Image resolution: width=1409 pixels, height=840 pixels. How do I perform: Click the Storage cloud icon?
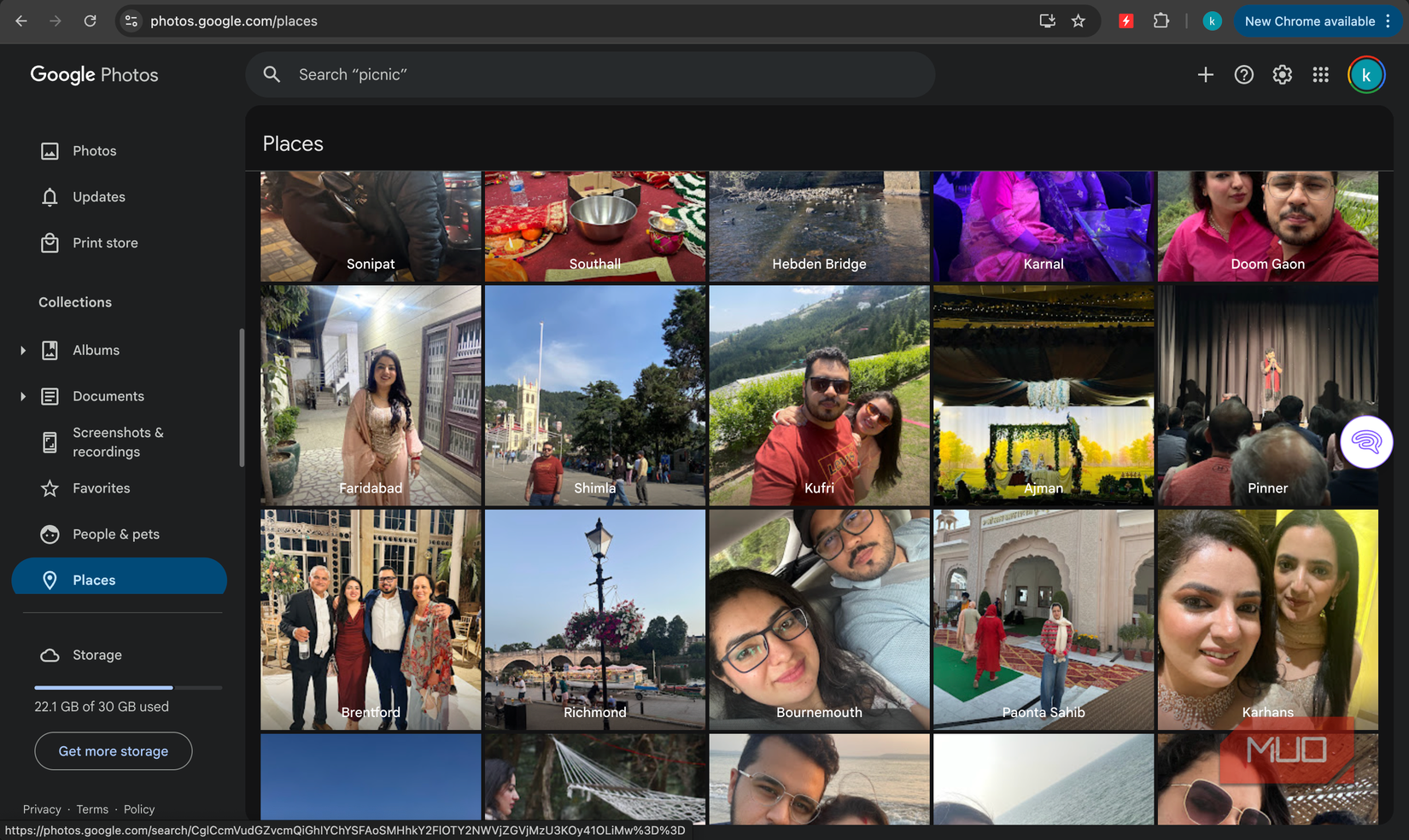(50, 656)
